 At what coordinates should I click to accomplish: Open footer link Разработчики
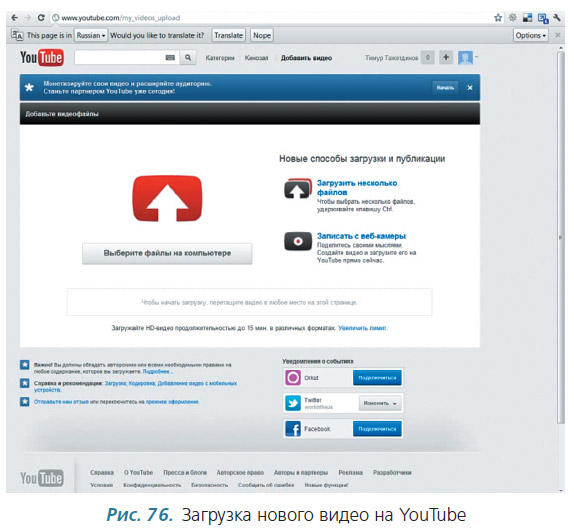click(392, 473)
